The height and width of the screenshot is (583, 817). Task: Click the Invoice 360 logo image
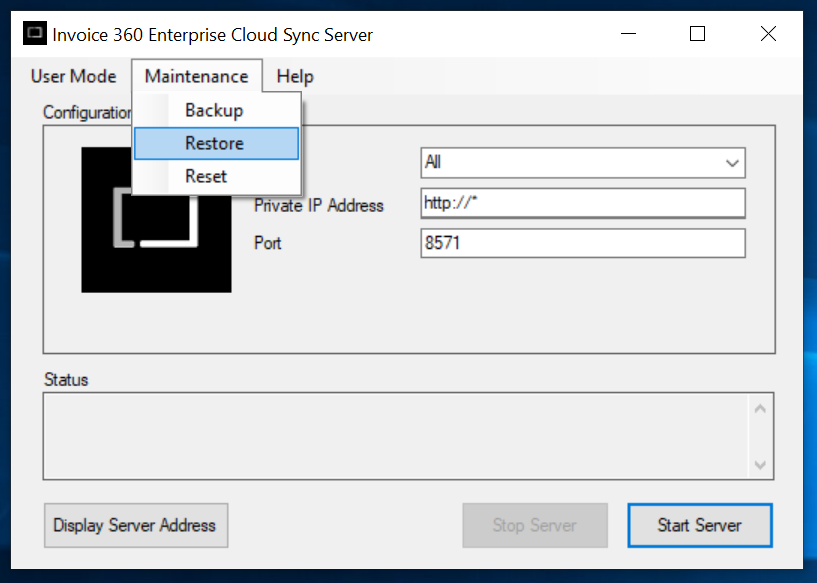point(156,220)
